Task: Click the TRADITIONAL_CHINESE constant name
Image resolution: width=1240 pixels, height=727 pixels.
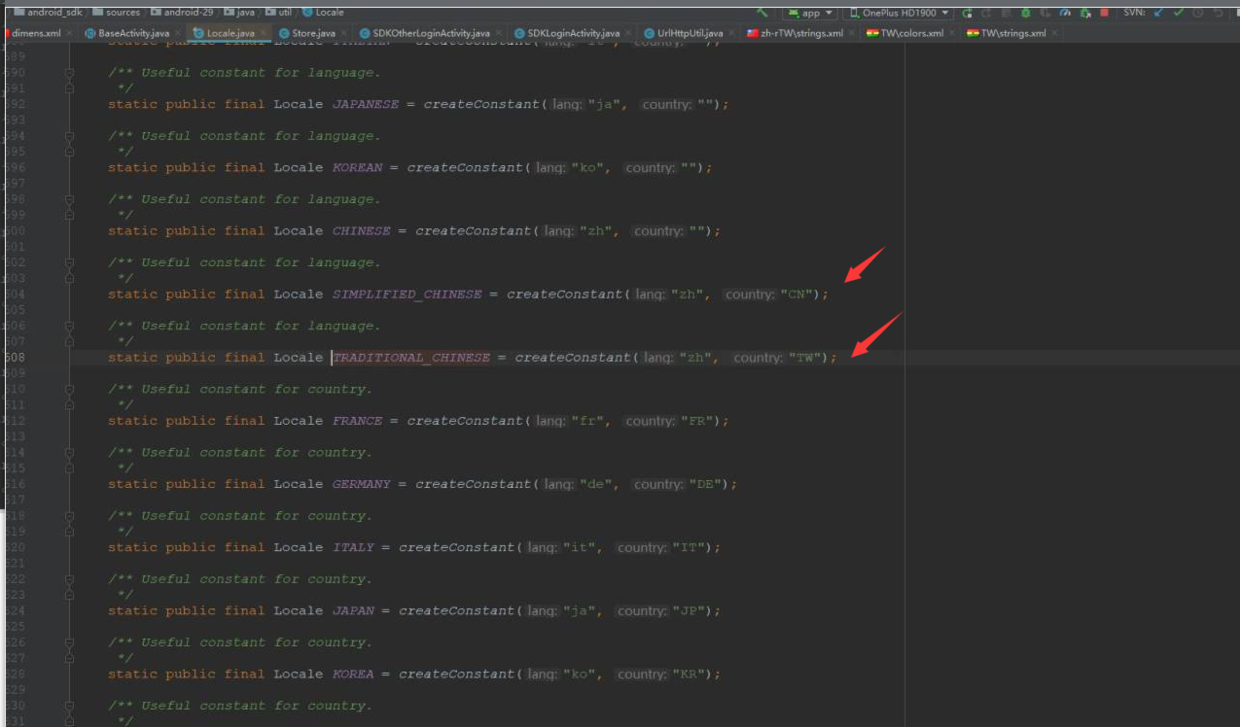Action: pos(411,358)
